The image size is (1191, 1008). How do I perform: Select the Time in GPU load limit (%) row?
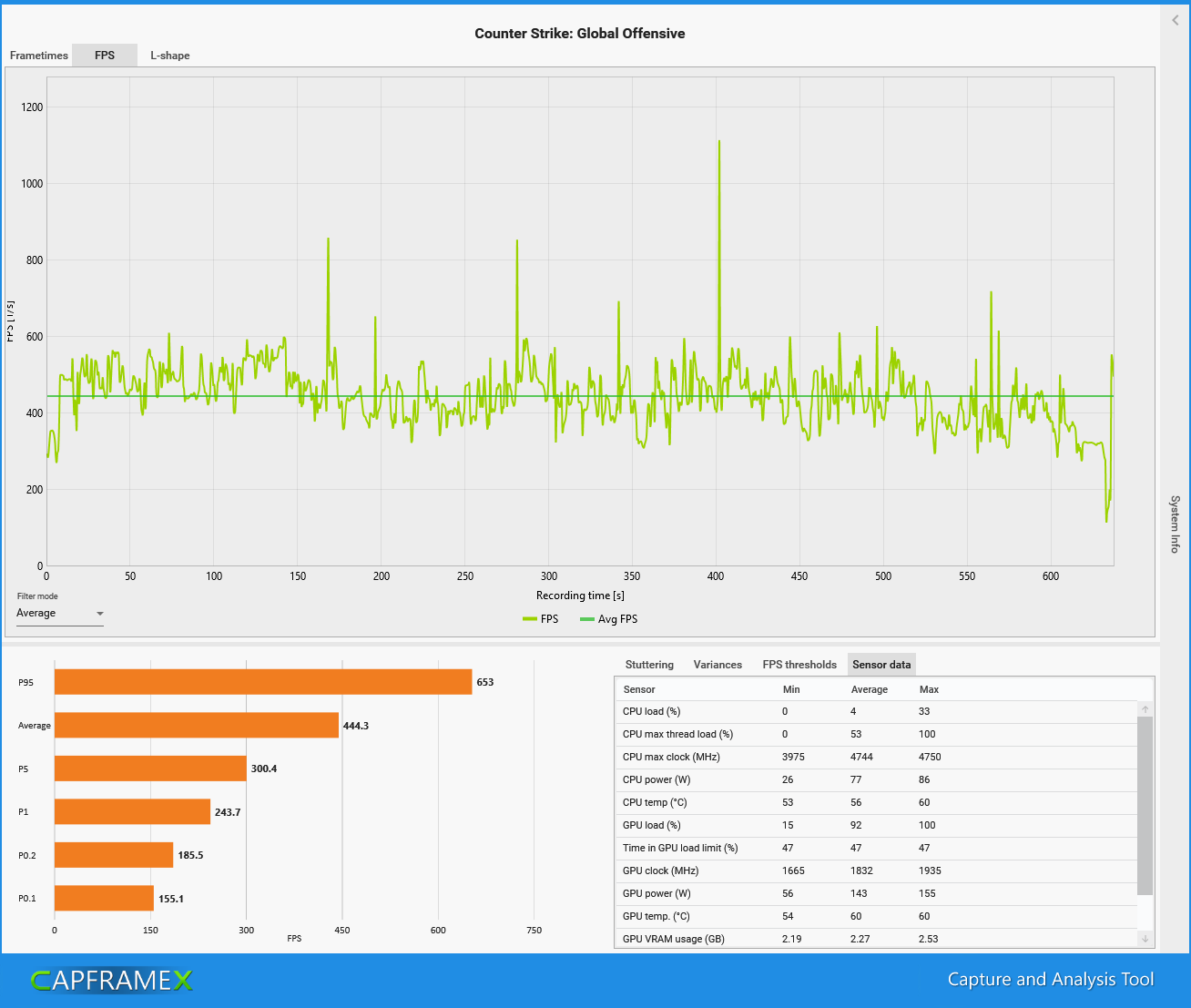[876, 849]
